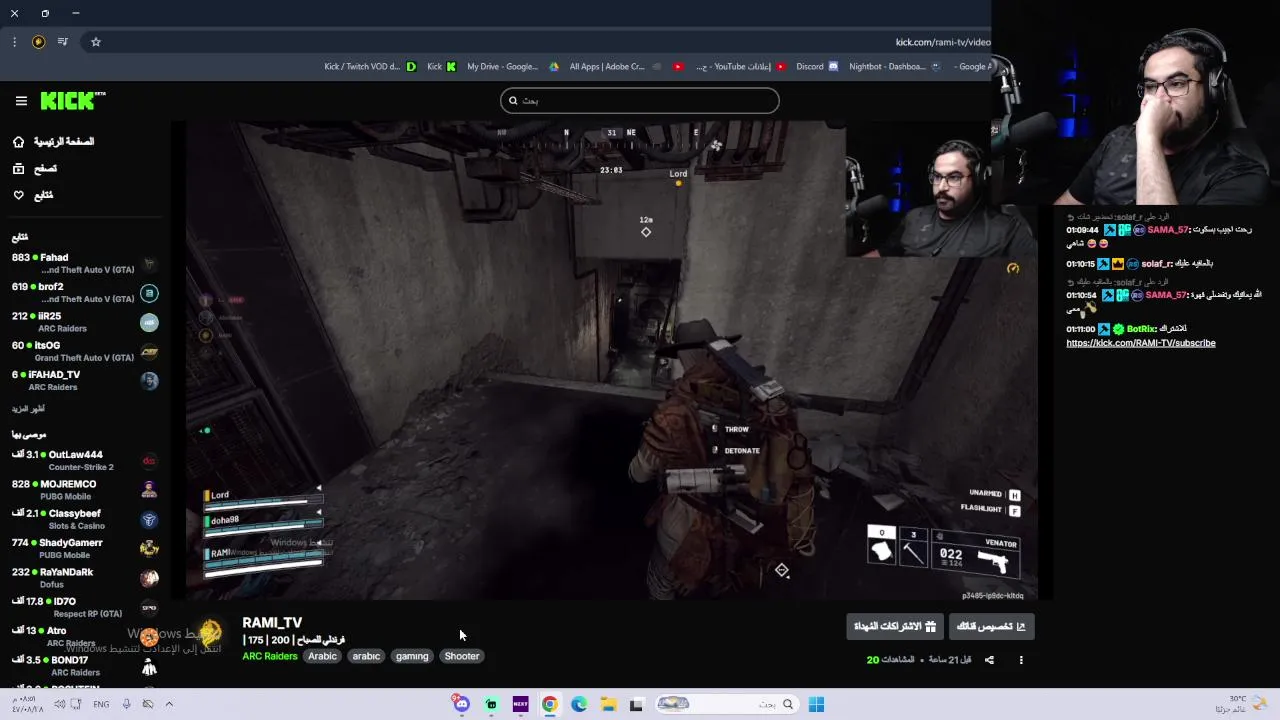The width and height of the screenshot is (1280, 720).
Task: Open Windows Start button on taskbar
Action: (x=816, y=704)
